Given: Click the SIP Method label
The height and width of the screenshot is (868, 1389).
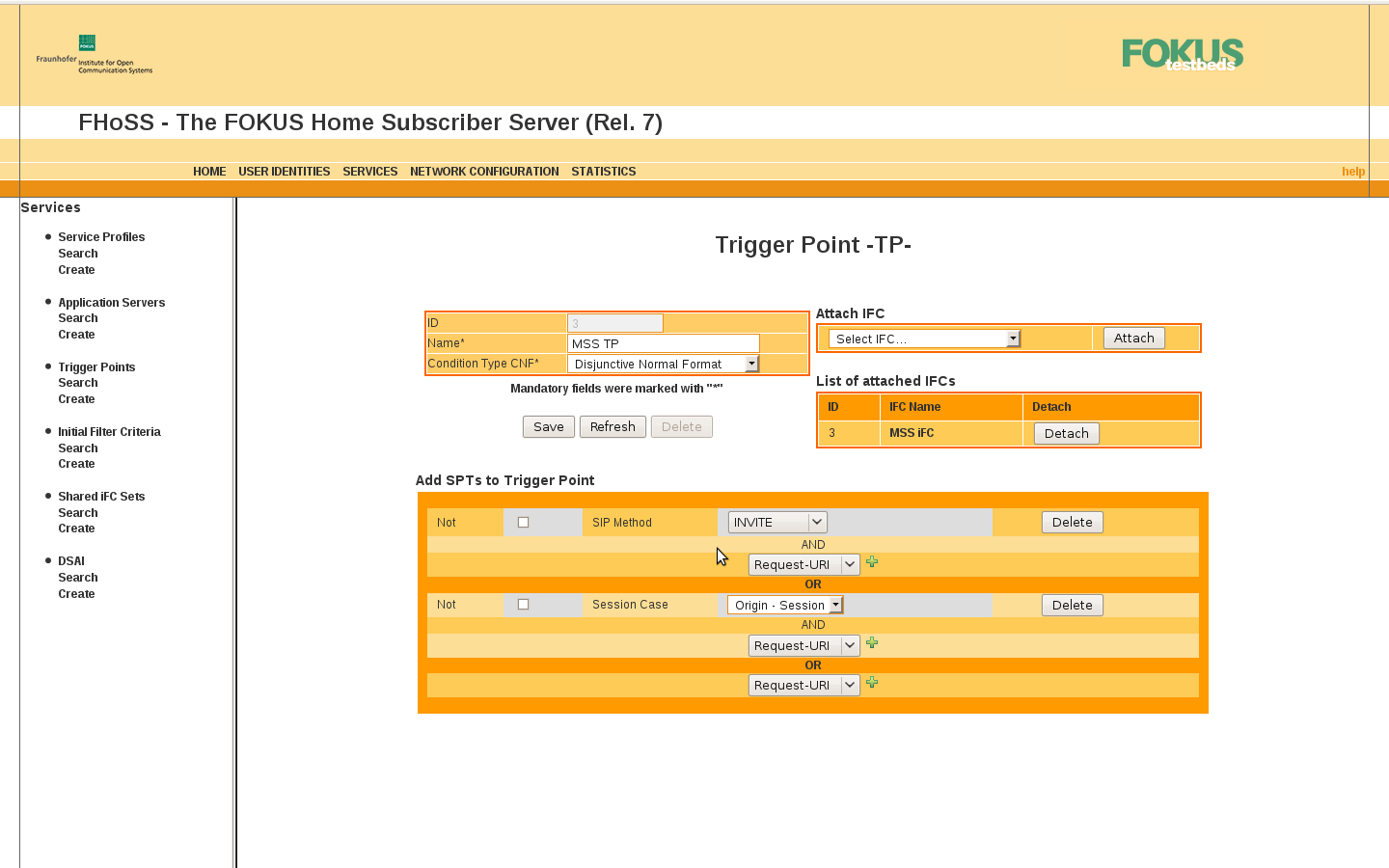Looking at the screenshot, I should pos(622,523).
